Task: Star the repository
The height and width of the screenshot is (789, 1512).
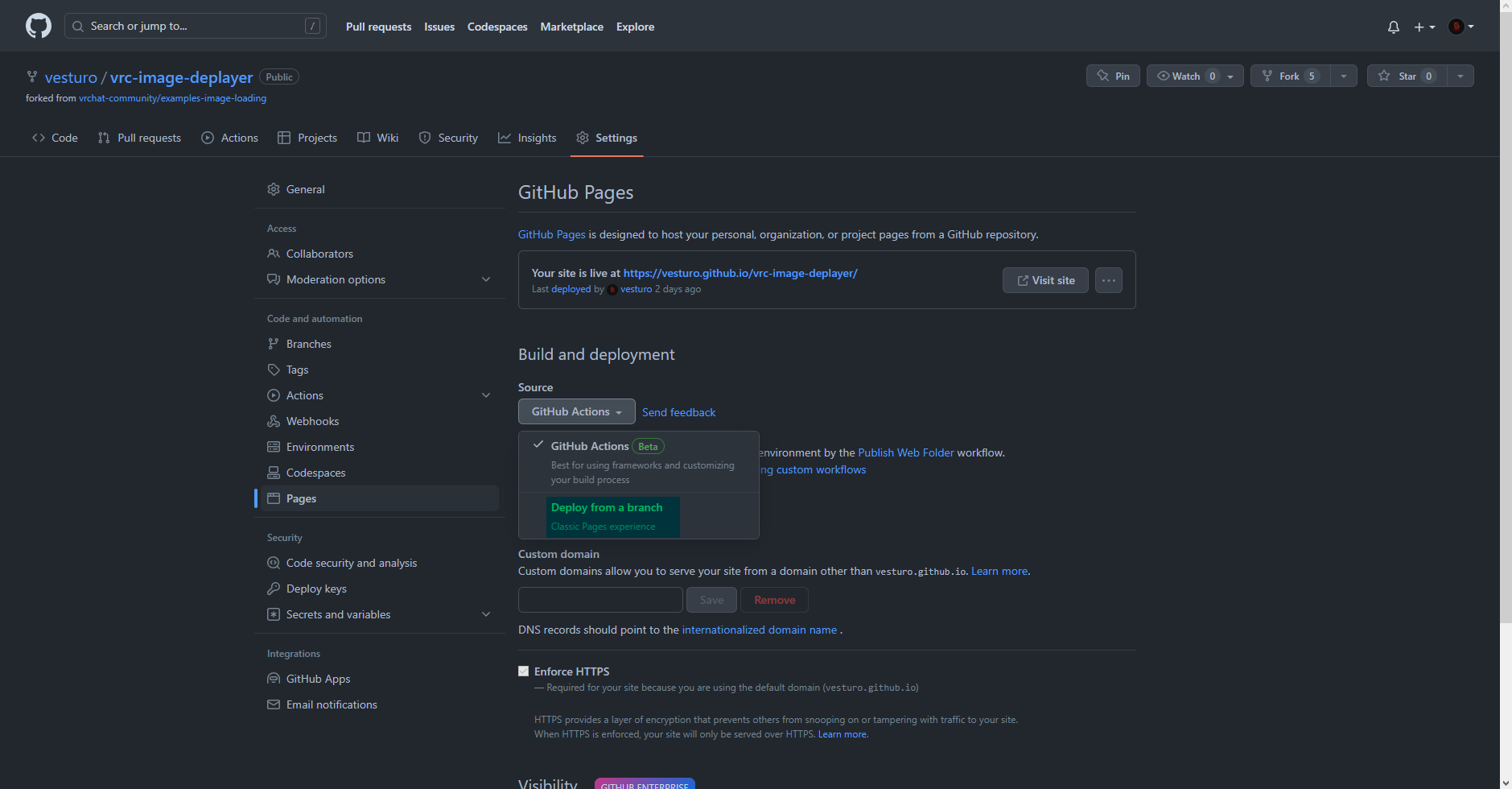Action: (1407, 76)
